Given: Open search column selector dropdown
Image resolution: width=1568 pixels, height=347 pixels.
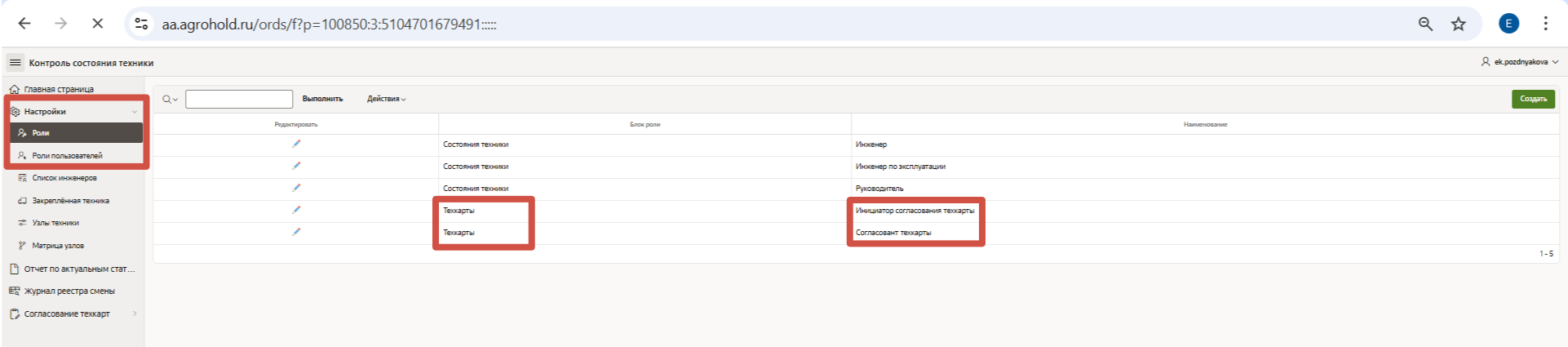Looking at the screenshot, I should pos(170,99).
